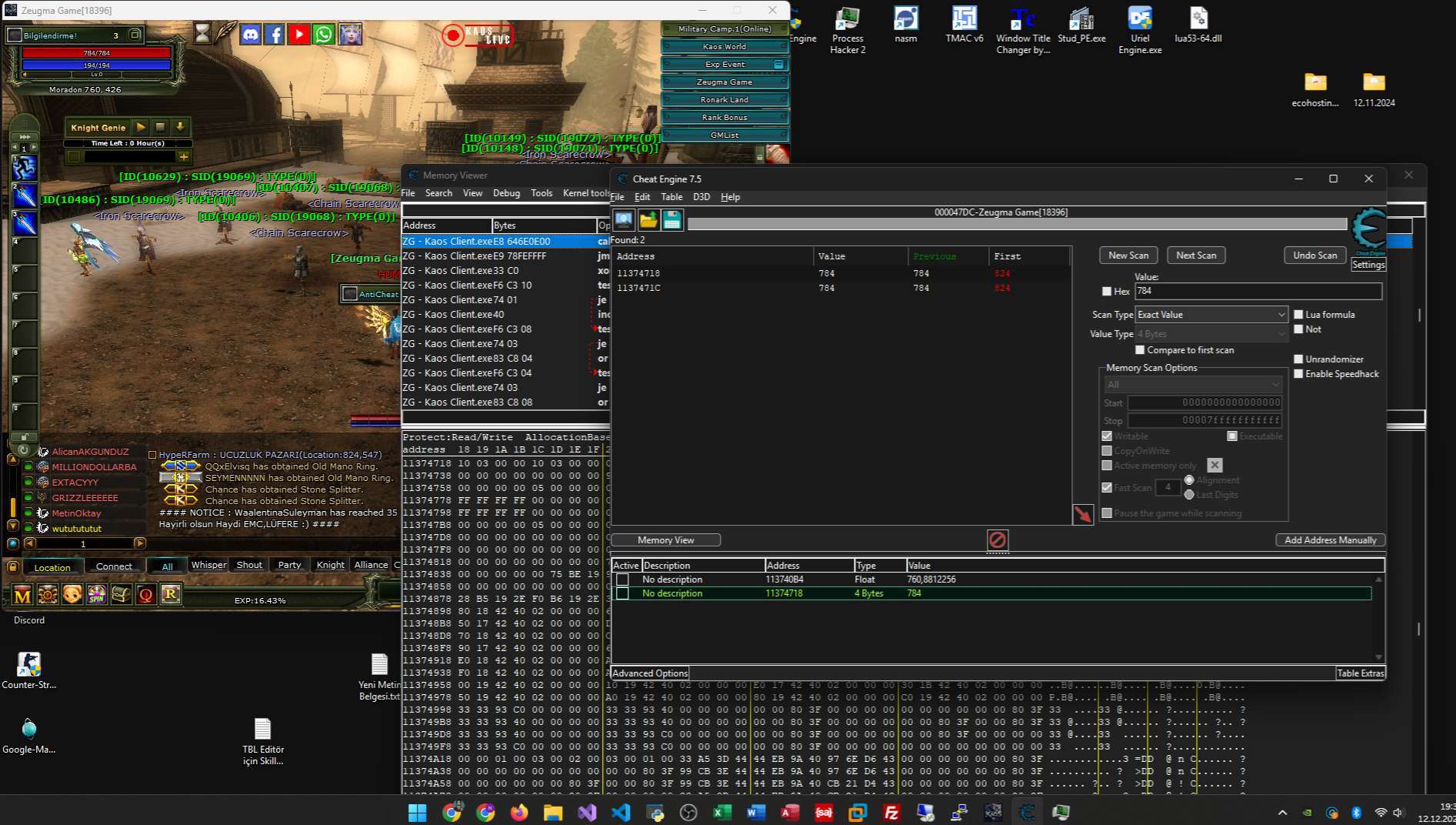Image resolution: width=1456 pixels, height=825 pixels.
Task: Expand the Scan Type dropdown
Action: pyautogui.click(x=1211, y=315)
